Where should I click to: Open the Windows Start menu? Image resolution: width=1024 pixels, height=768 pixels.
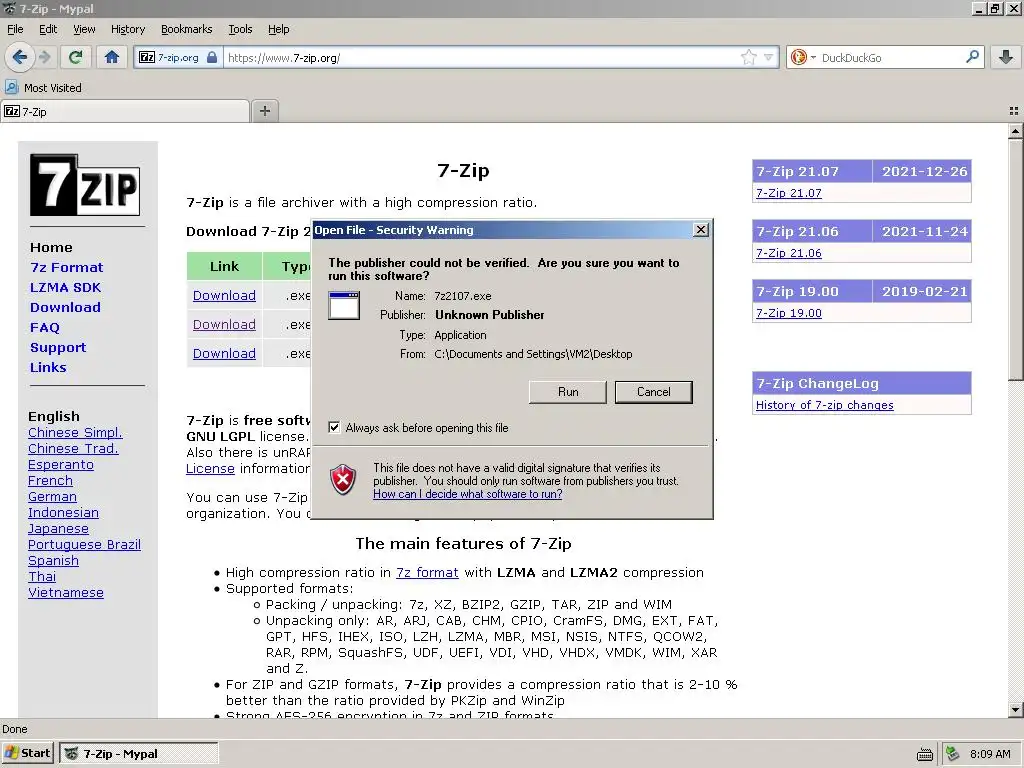click(27, 753)
